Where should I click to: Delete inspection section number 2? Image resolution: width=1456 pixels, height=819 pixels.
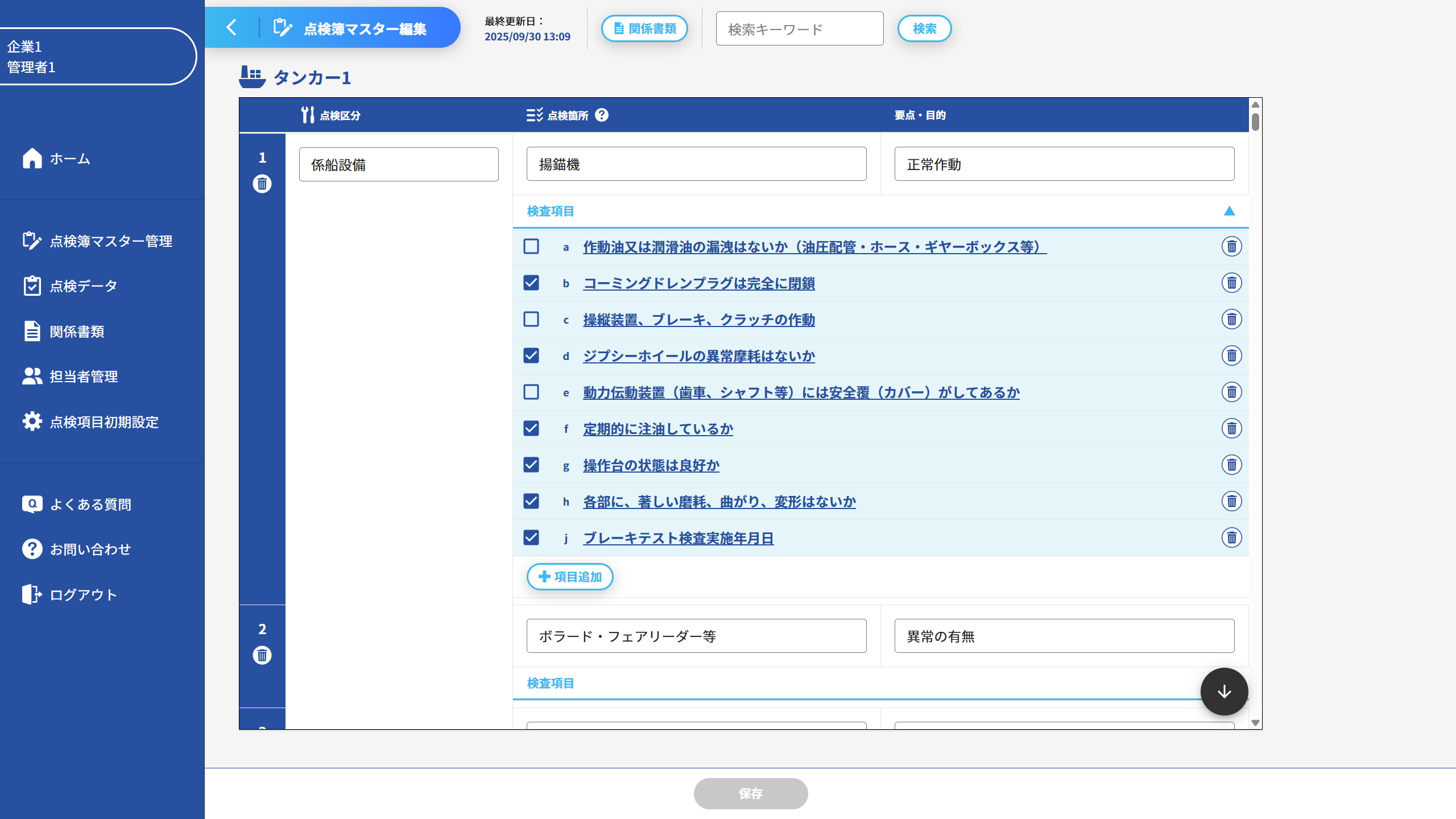pos(262,655)
